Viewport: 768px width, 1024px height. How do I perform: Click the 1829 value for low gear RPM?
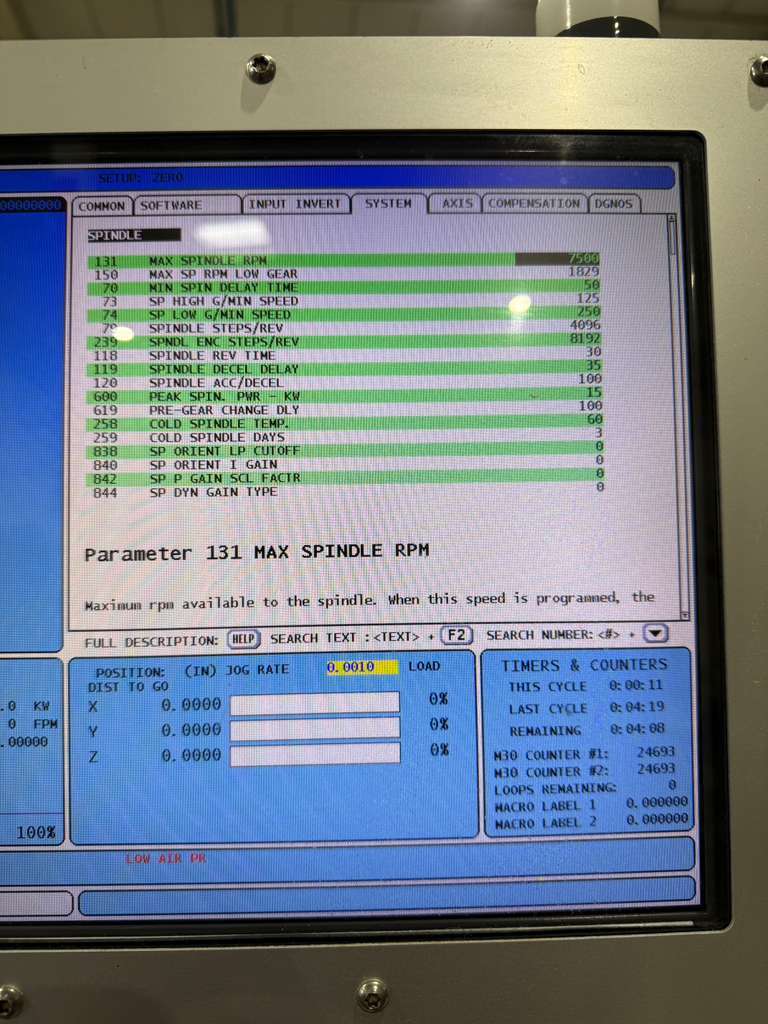pyautogui.click(x=583, y=272)
